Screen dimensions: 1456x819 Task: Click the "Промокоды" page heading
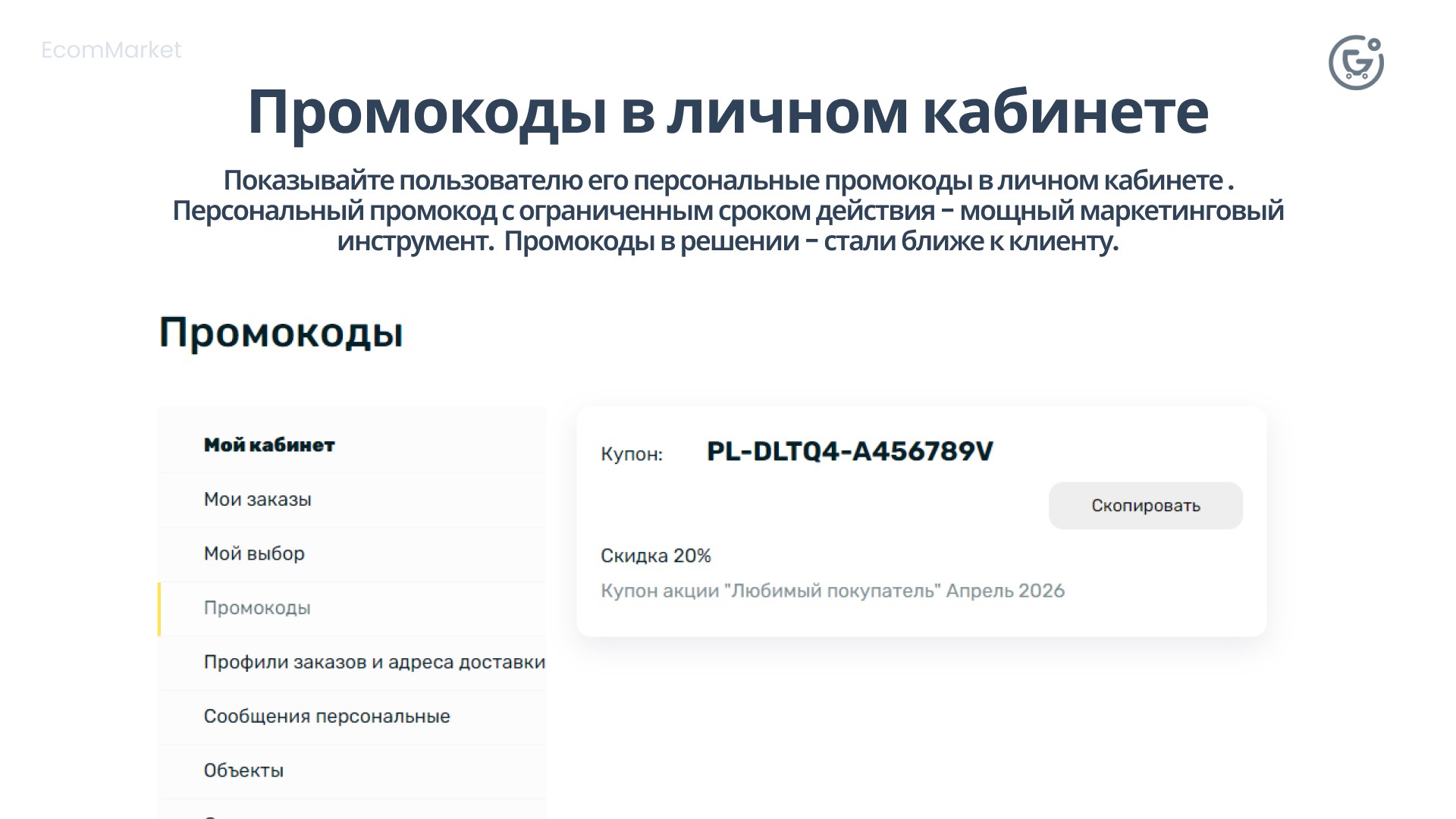click(x=282, y=332)
